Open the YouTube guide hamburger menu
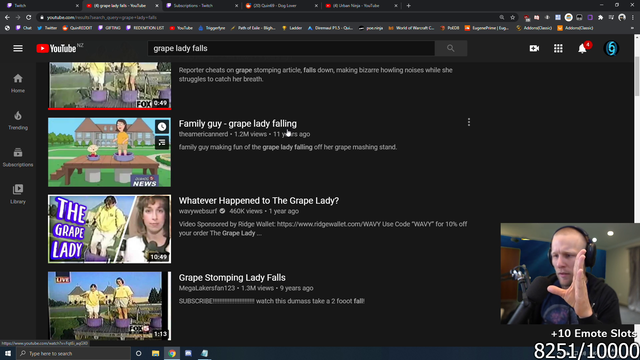Viewport: 640px width, 360px height. (18, 48)
